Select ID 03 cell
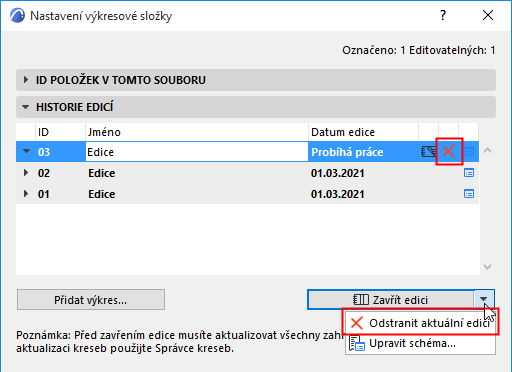 (44, 152)
